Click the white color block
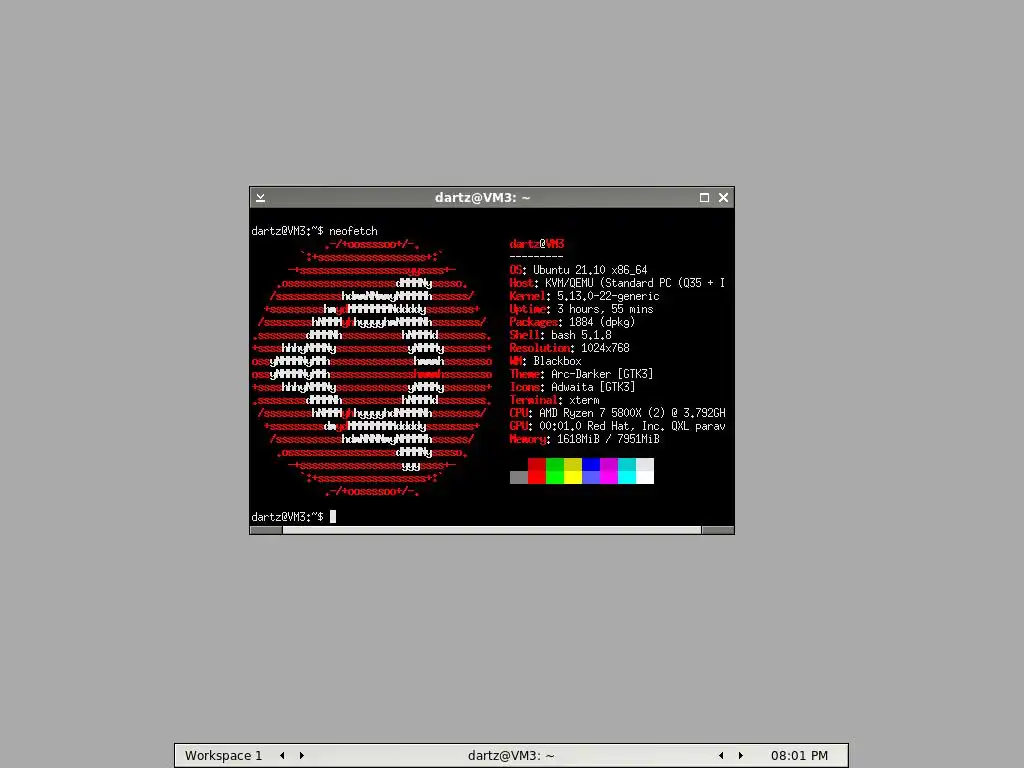 pyautogui.click(x=645, y=477)
